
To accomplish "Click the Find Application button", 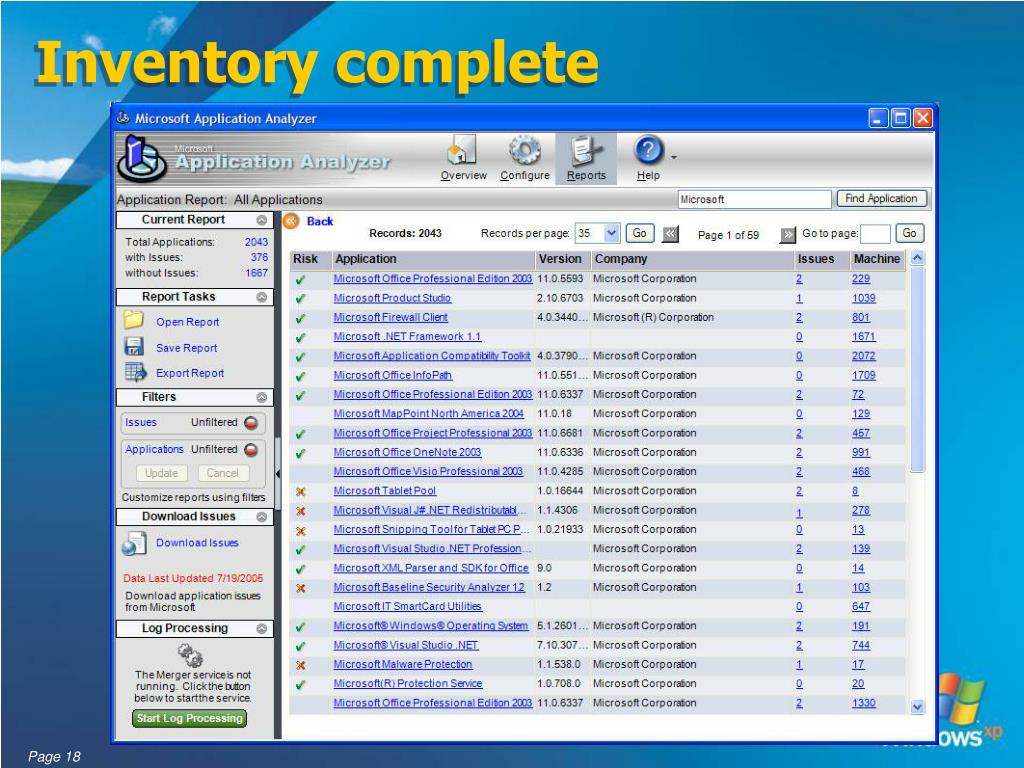I will 881,199.
